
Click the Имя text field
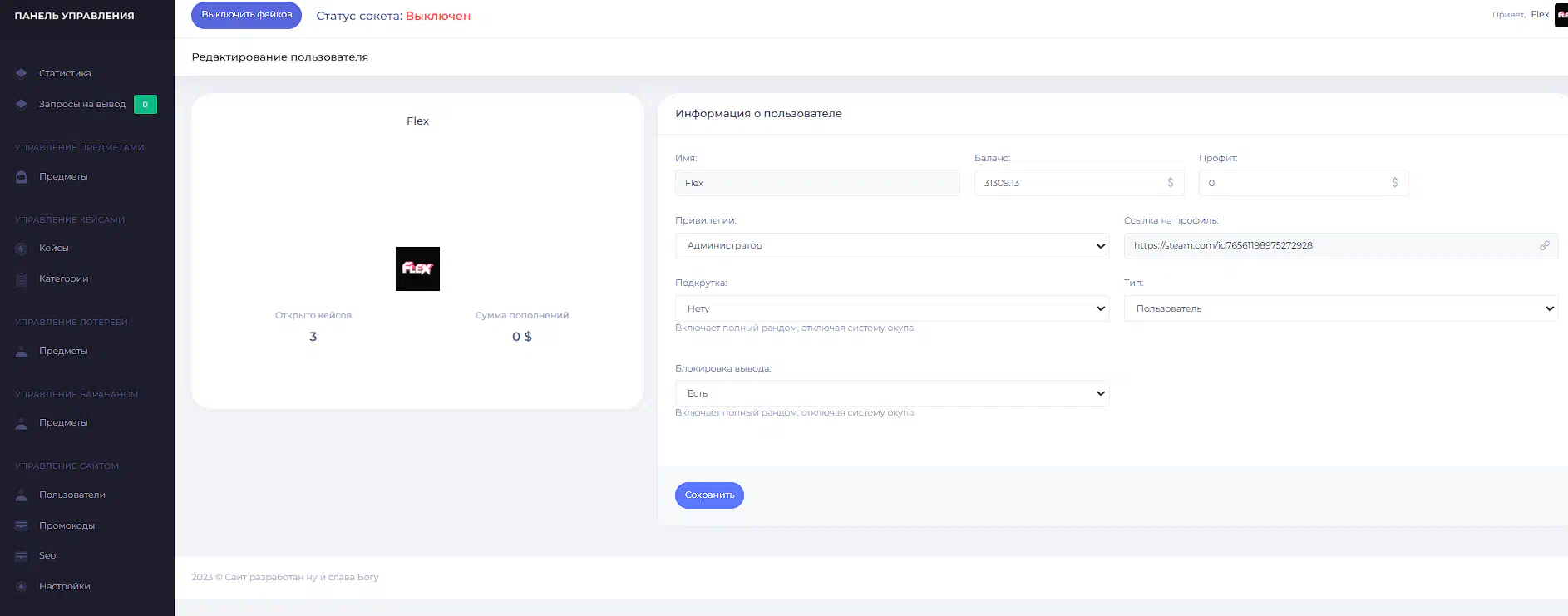(816, 183)
